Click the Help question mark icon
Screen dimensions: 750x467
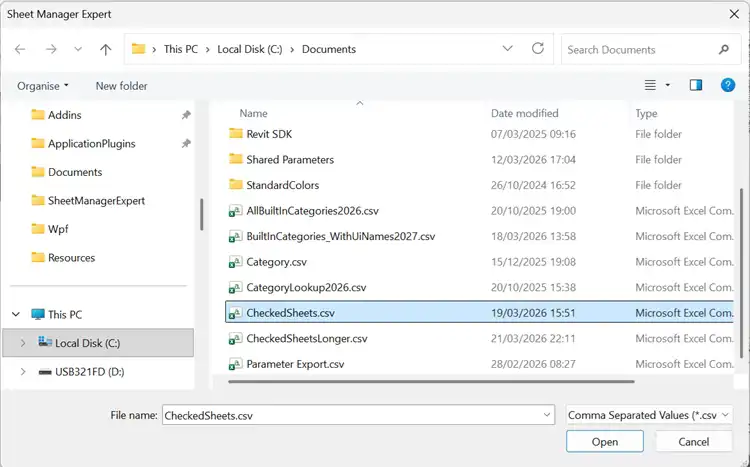pos(728,86)
